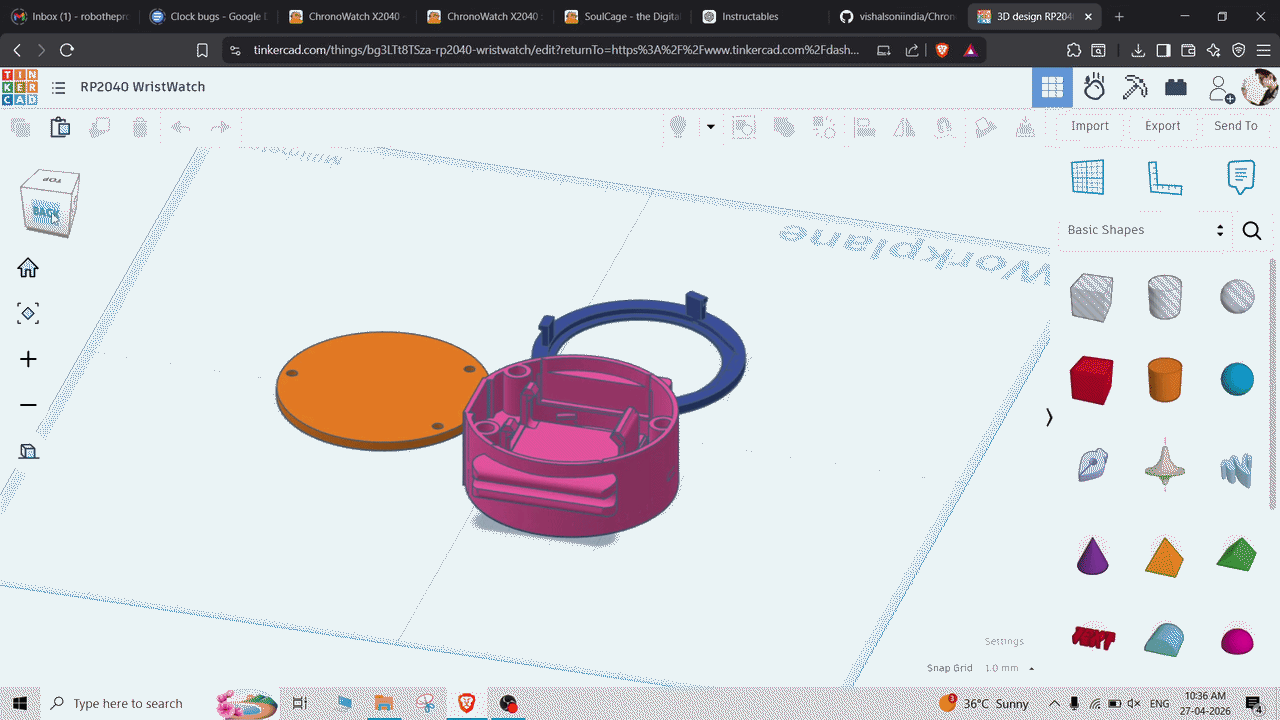Screen dimensions: 1280x720
Task: Click the Delete trash icon
Action: pos(140,127)
